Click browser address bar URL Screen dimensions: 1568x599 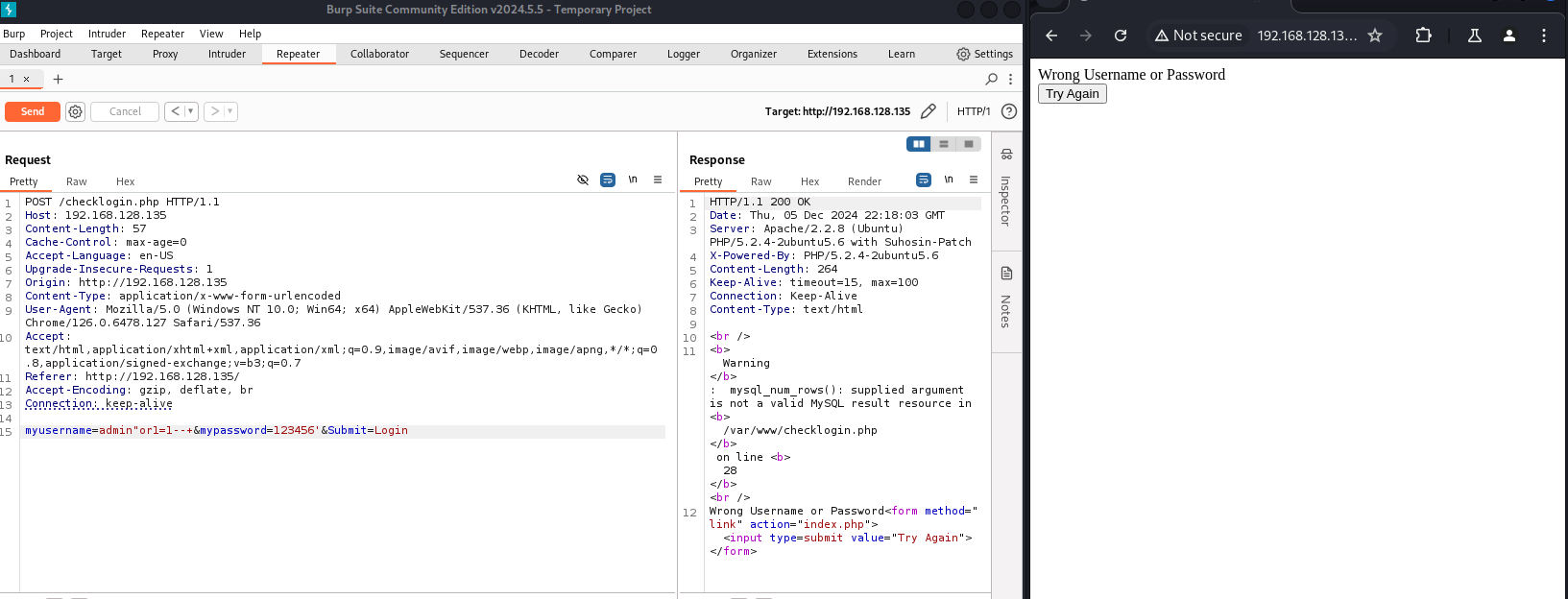(x=1307, y=36)
